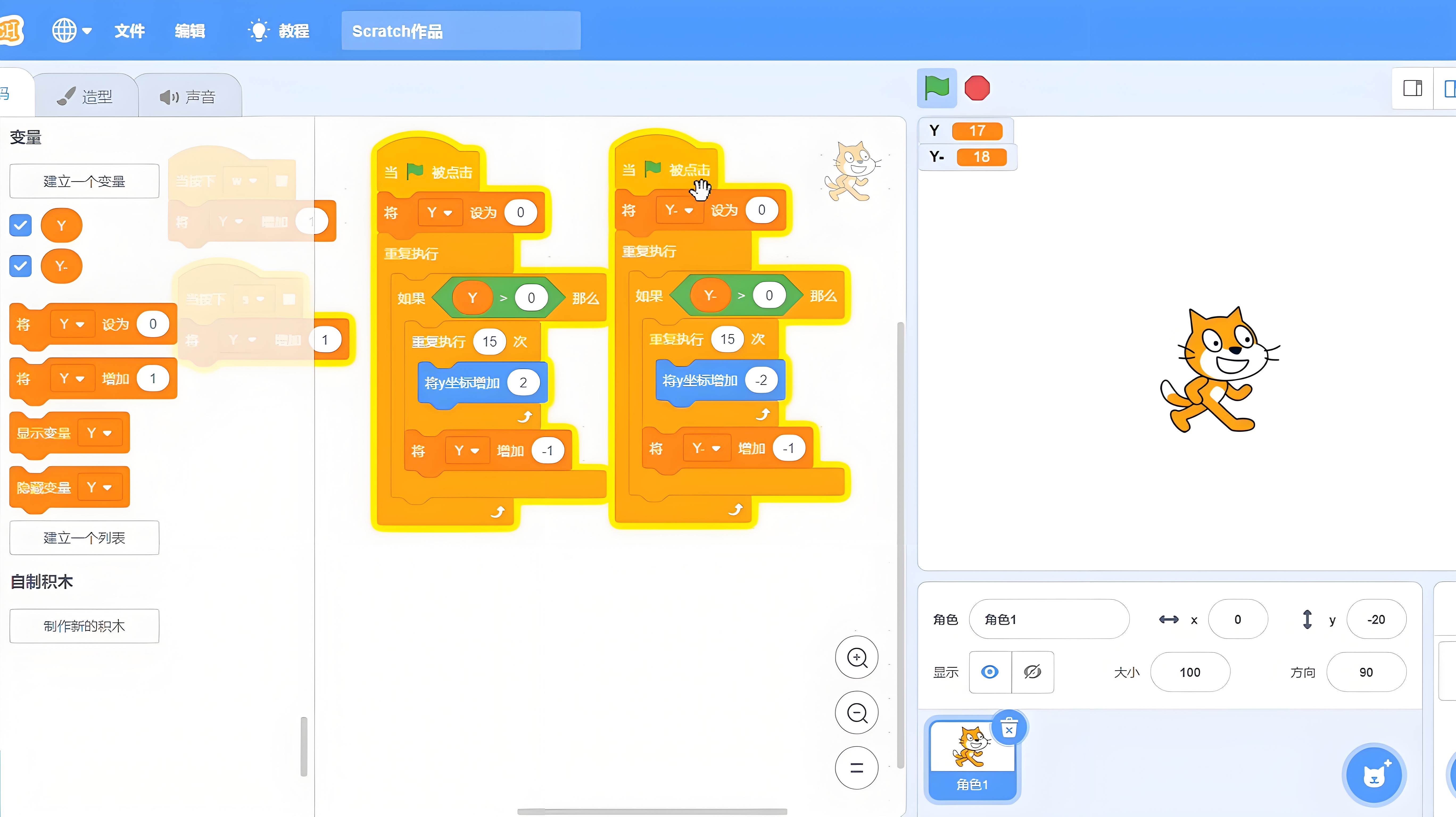The height and width of the screenshot is (817, 1456).
Task: Switch to the small stage layout
Action: (1412, 88)
